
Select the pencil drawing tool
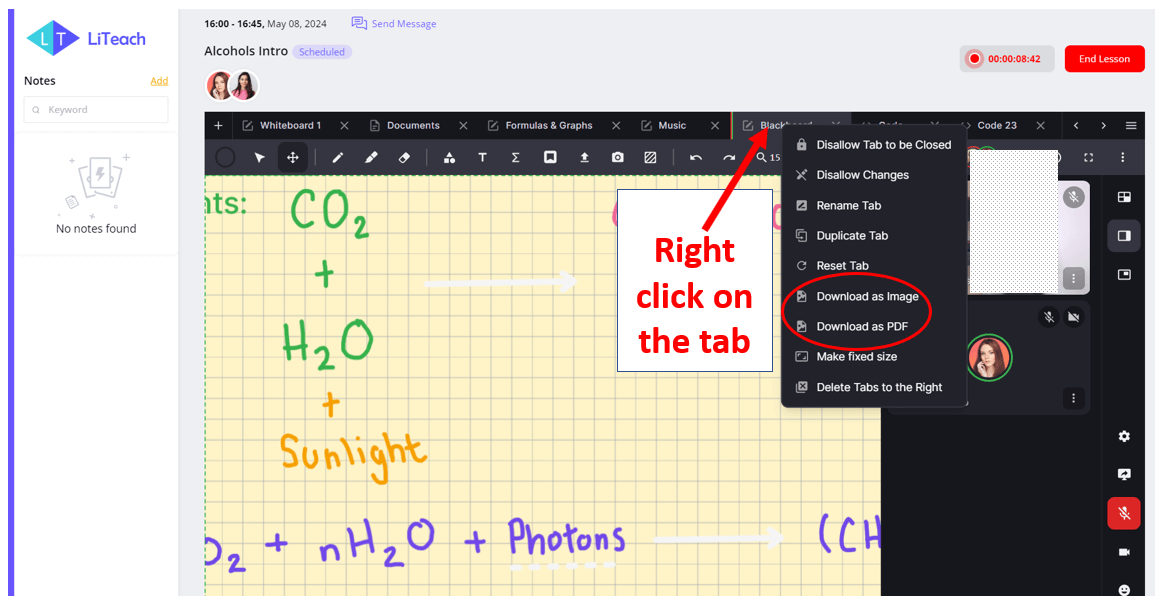[x=338, y=157]
